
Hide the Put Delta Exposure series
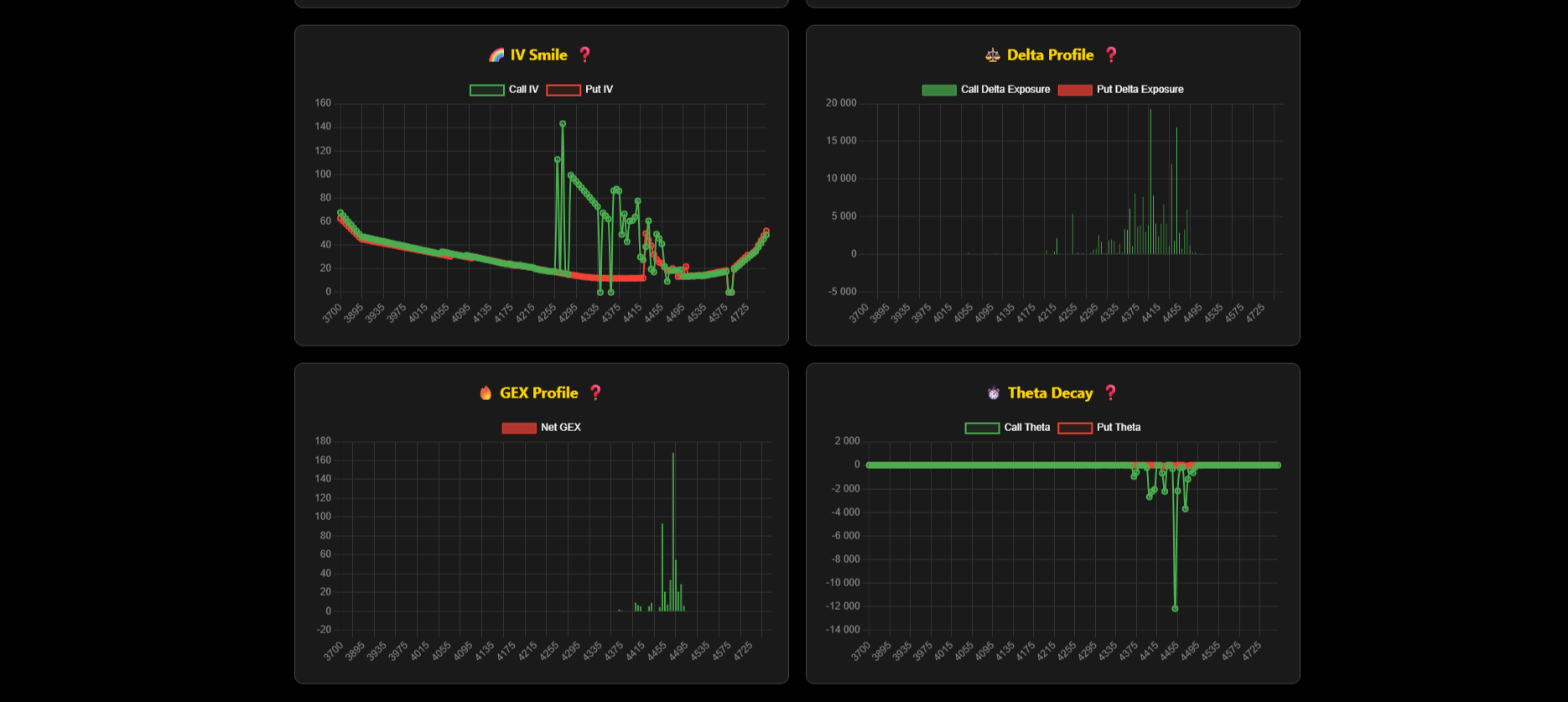click(x=1121, y=90)
